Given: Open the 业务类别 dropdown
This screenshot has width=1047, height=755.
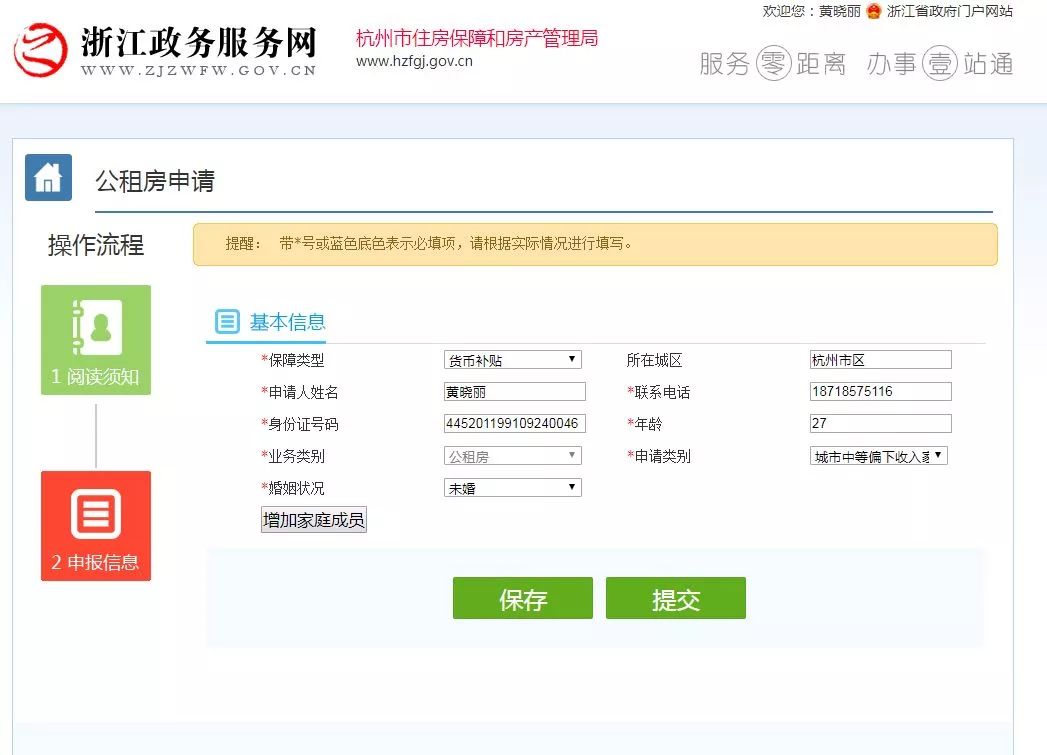Looking at the screenshot, I should (x=512, y=456).
